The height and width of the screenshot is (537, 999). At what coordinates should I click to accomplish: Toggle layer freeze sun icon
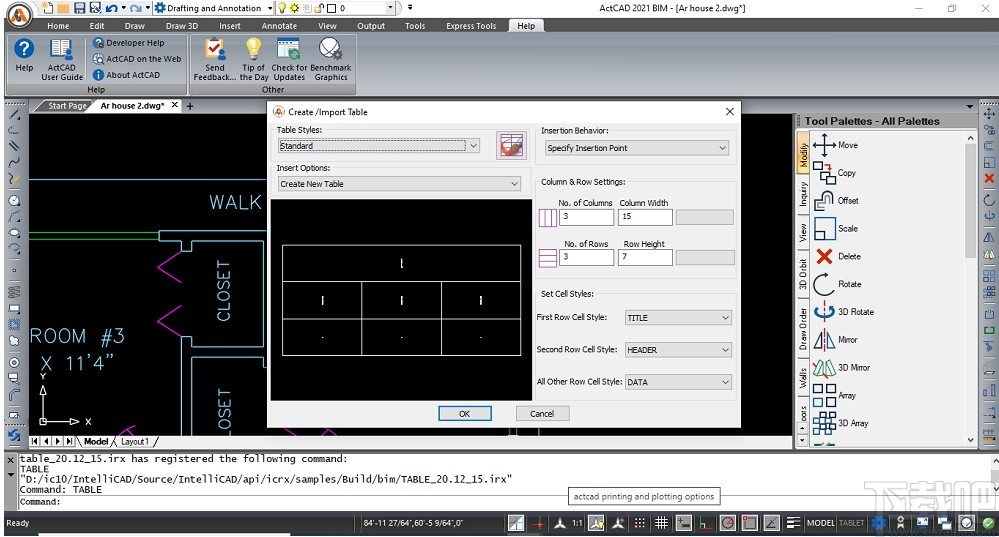[294, 8]
